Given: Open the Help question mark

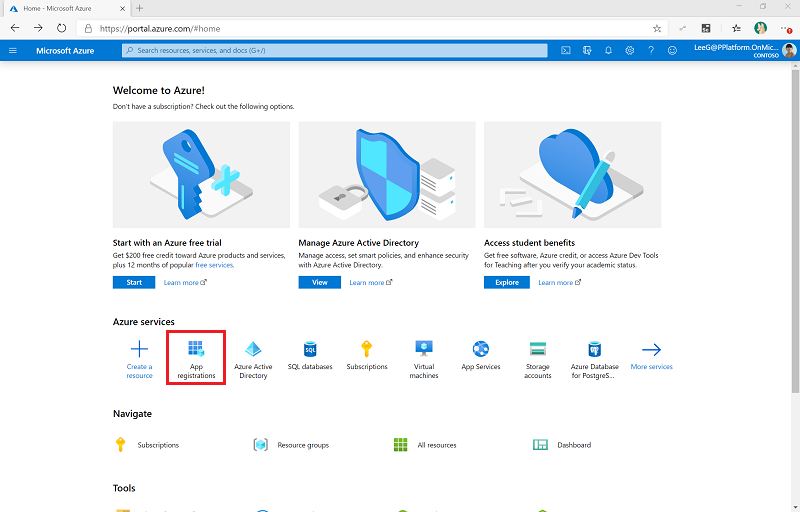Looking at the screenshot, I should pos(651,50).
